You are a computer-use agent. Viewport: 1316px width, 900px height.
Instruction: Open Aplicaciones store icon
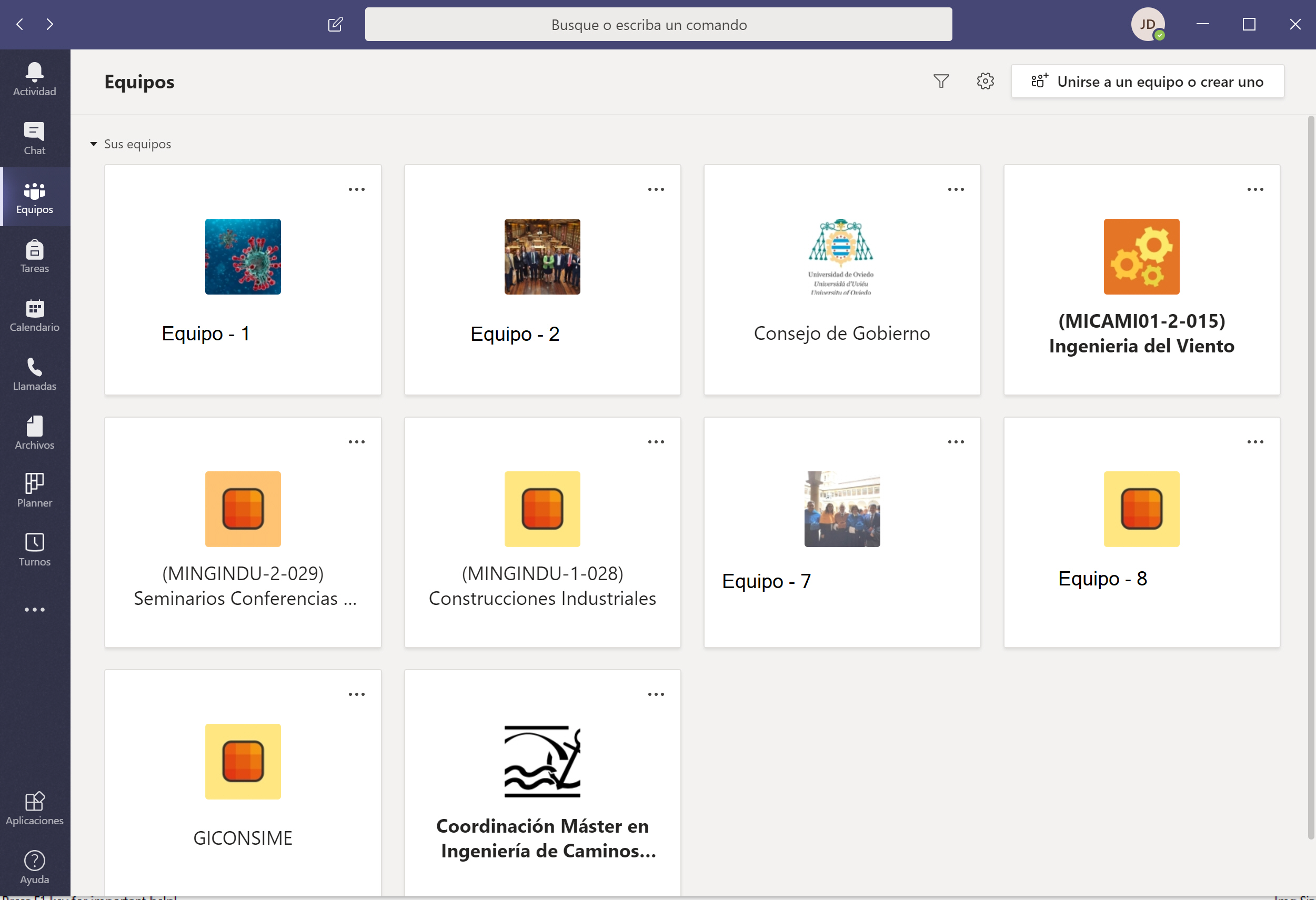35,808
